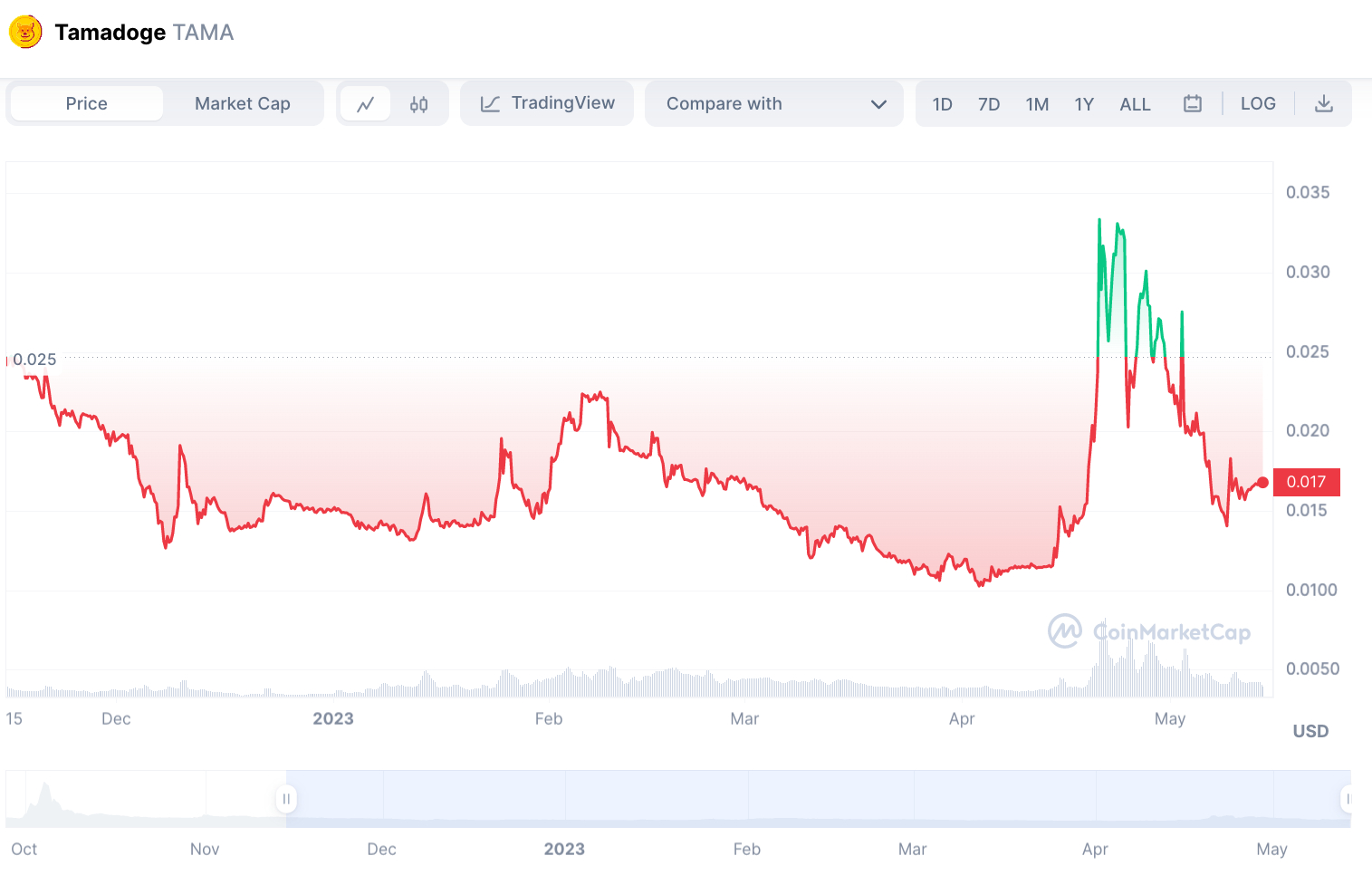Click the 0.0050 price axis label
Screen dimensions: 1372x875
point(1312,668)
